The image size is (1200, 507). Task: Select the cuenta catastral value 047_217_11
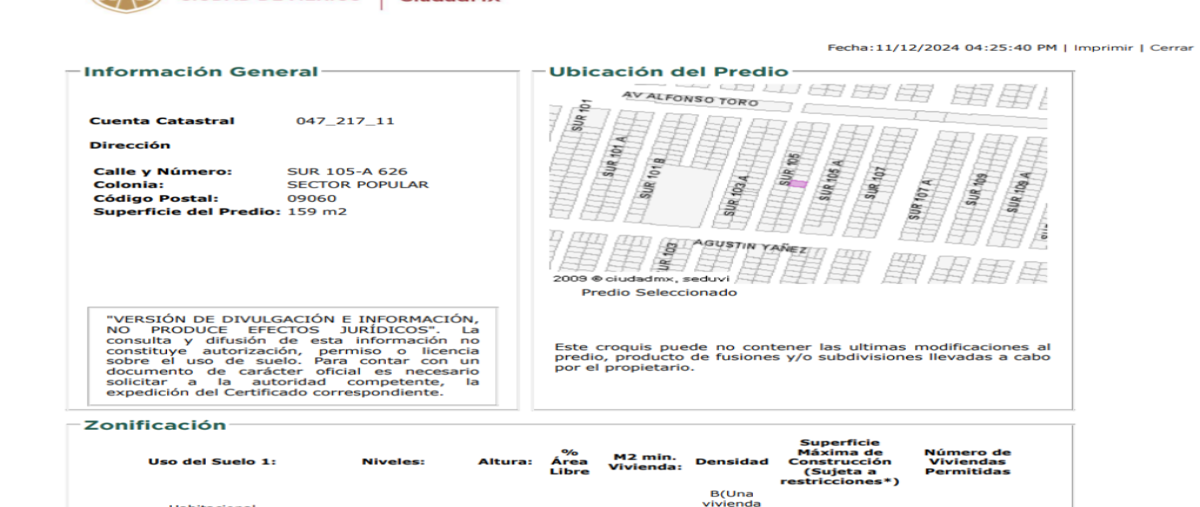pyautogui.click(x=345, y=121)
